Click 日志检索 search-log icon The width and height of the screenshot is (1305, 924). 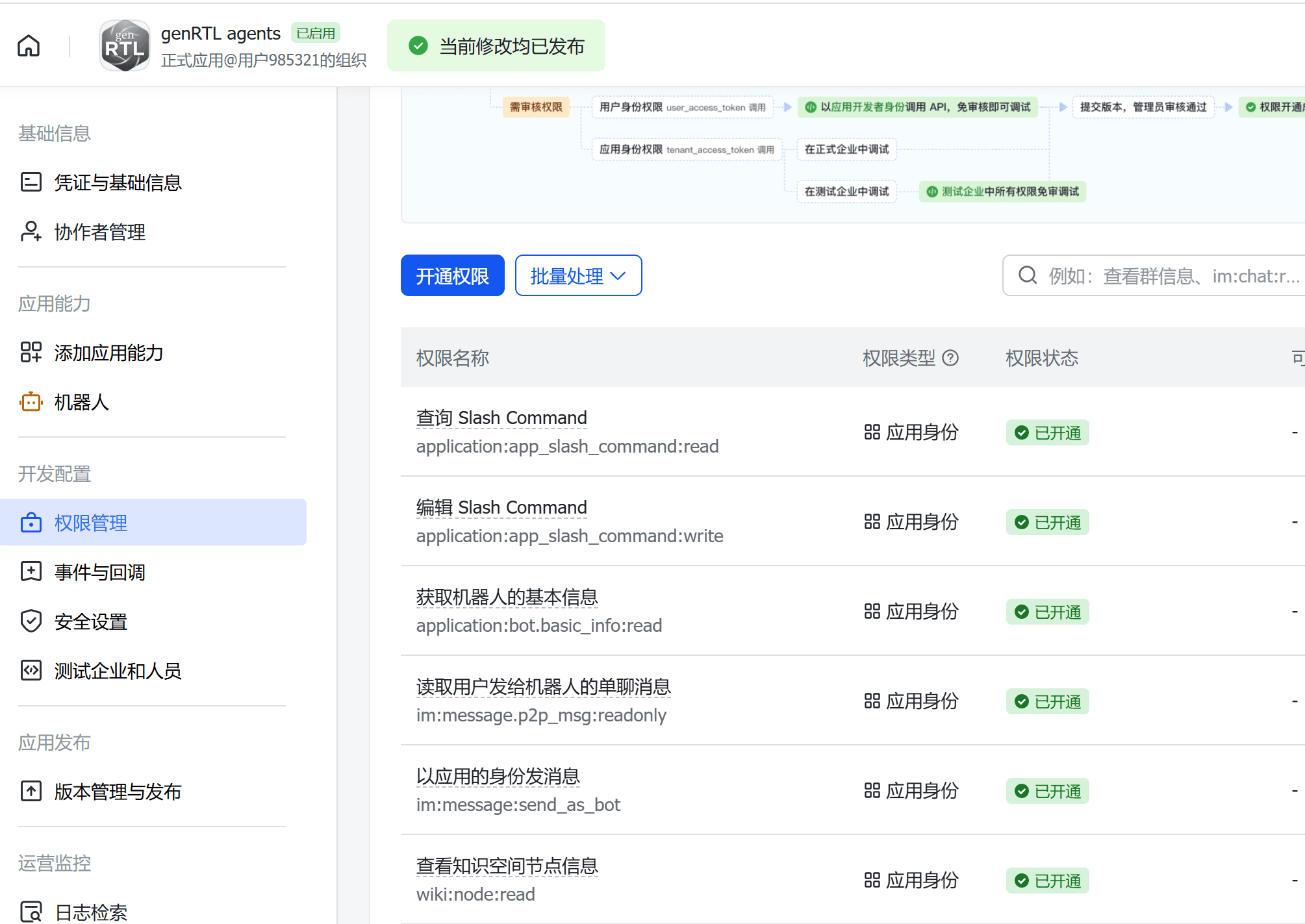point(31,912)
